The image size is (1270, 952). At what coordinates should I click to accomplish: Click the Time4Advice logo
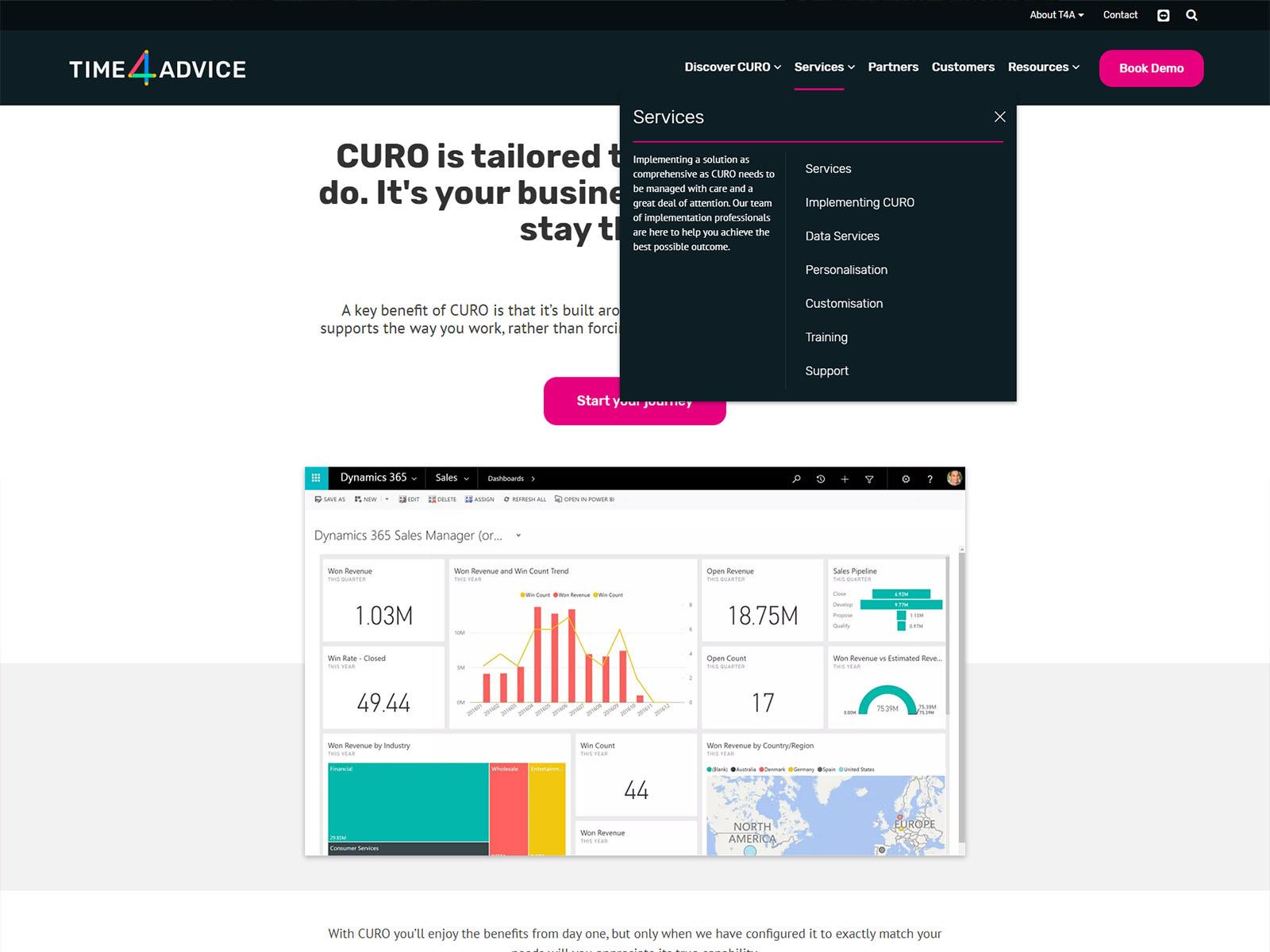pos(157,68)
